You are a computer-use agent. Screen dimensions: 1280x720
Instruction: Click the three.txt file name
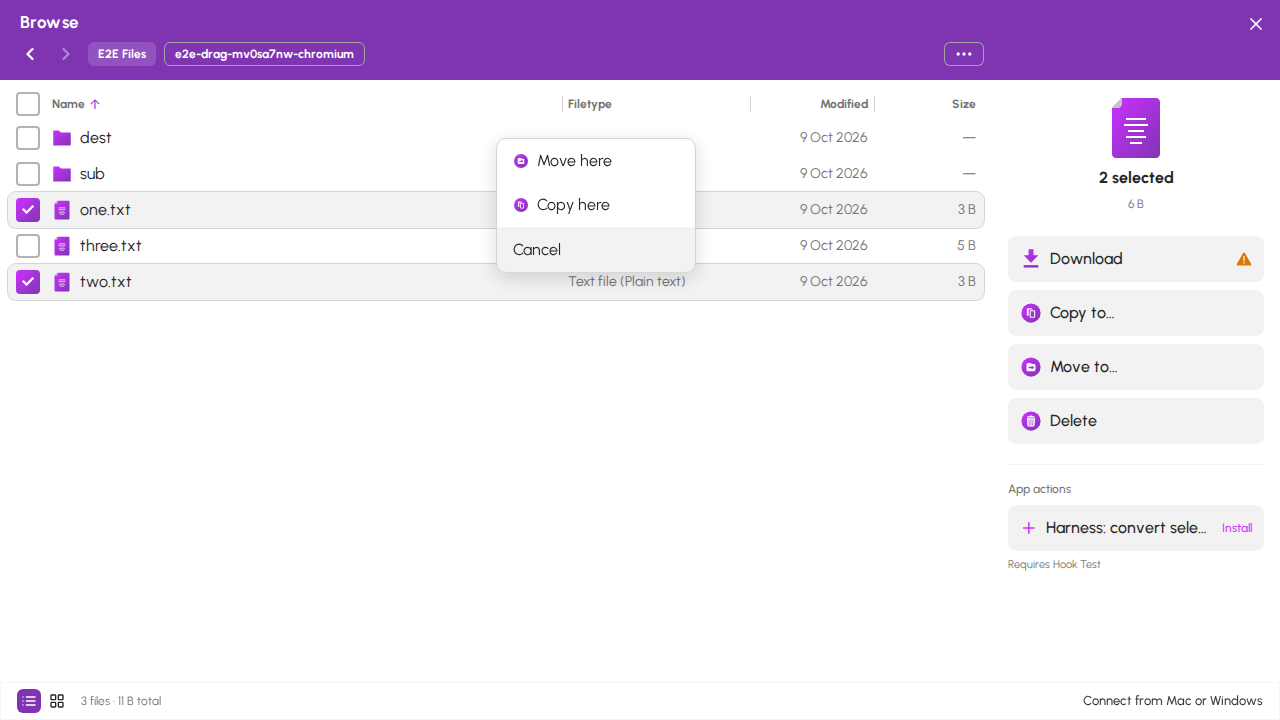coord(111,246)
